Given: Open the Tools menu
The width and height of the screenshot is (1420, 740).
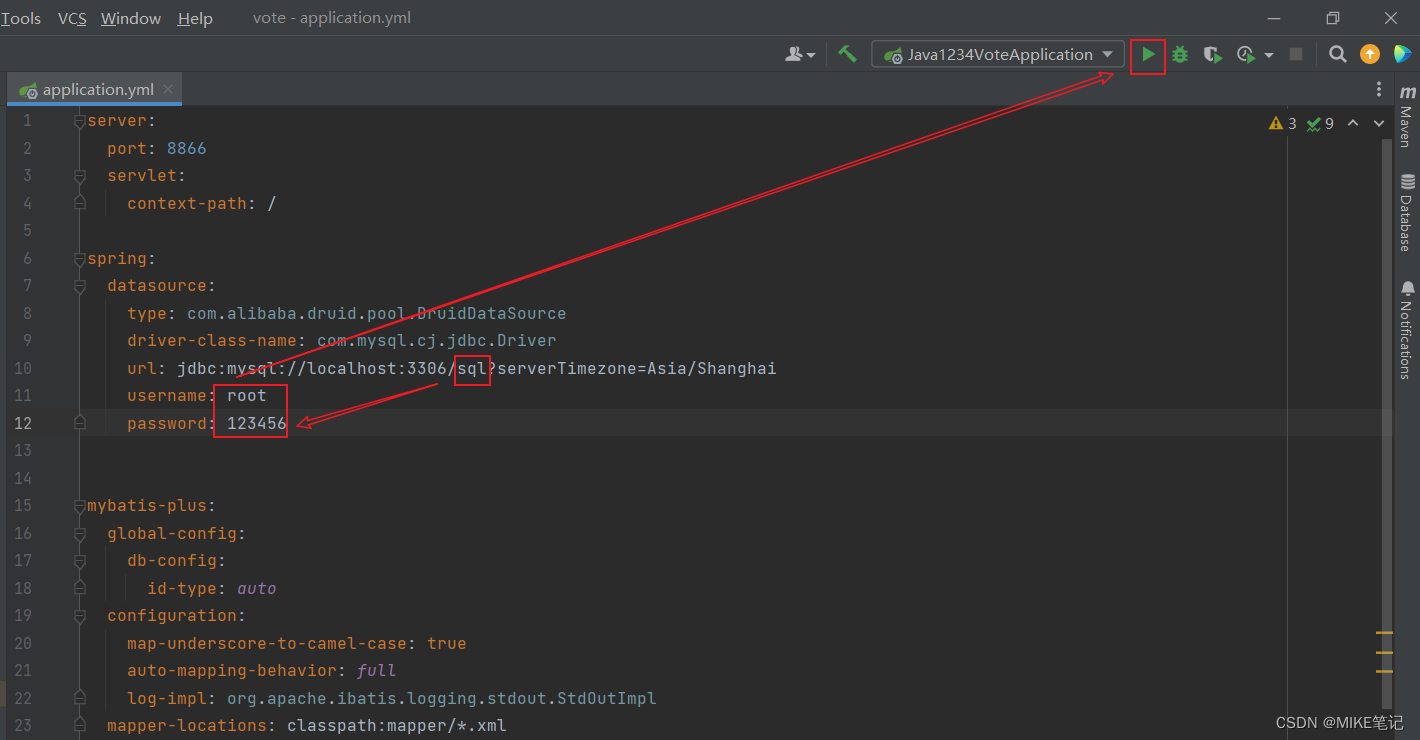Looking at the screenshot, I should click(x=21, y=18).
